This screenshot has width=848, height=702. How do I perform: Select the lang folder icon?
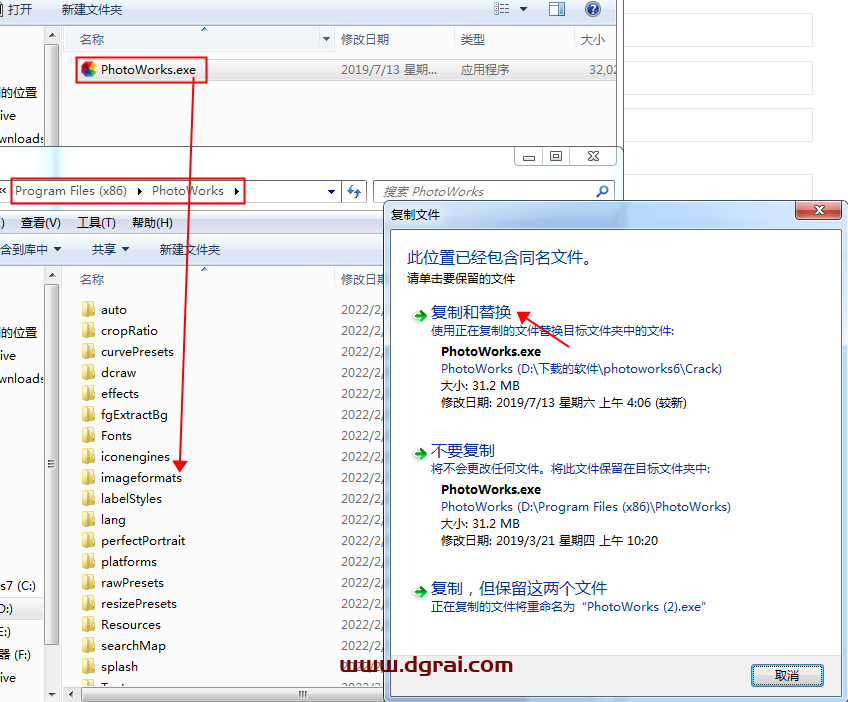89,520
